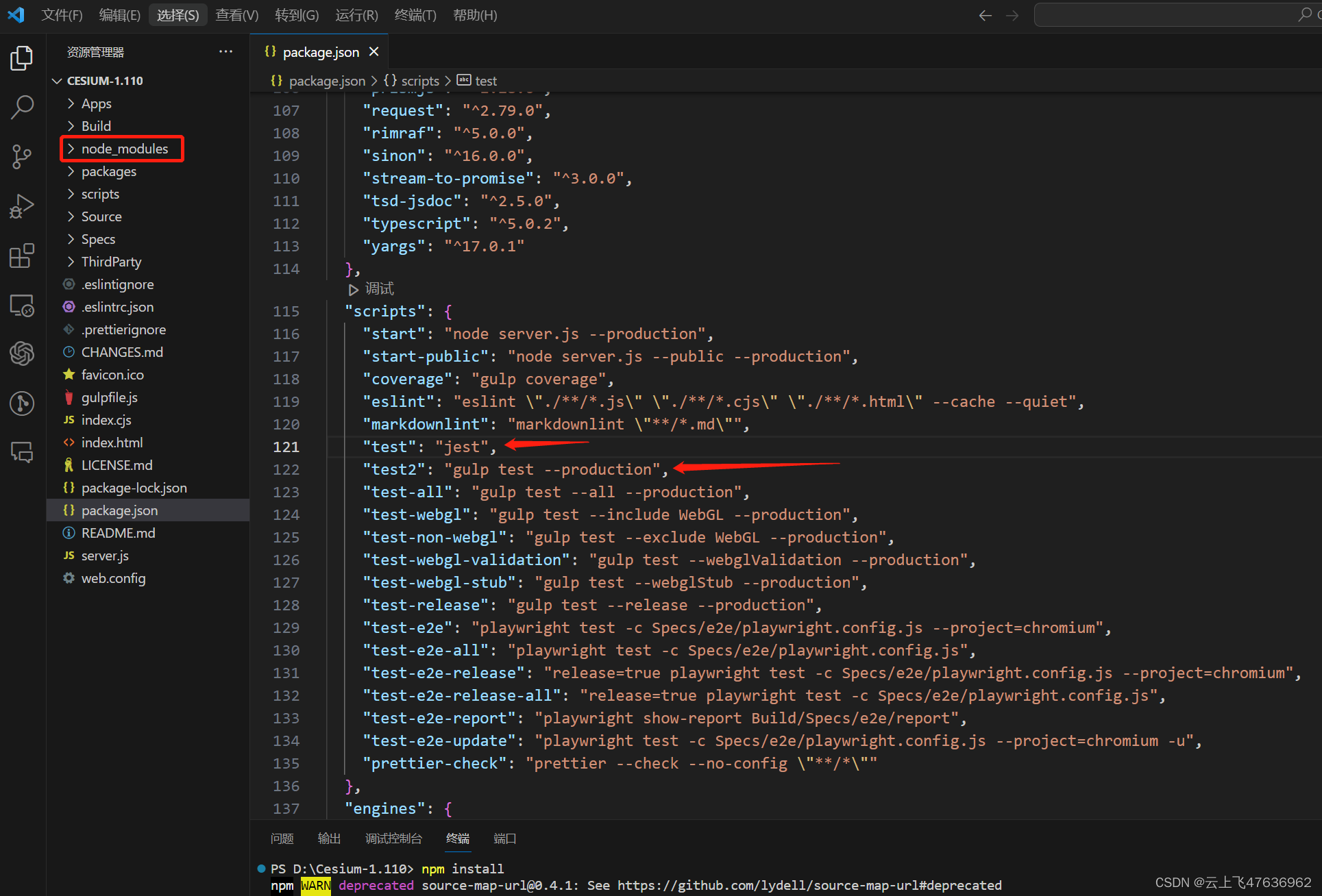Expand the node_modules folder
This screenshot has width=1322, height=896.
(x=148, y=149)
